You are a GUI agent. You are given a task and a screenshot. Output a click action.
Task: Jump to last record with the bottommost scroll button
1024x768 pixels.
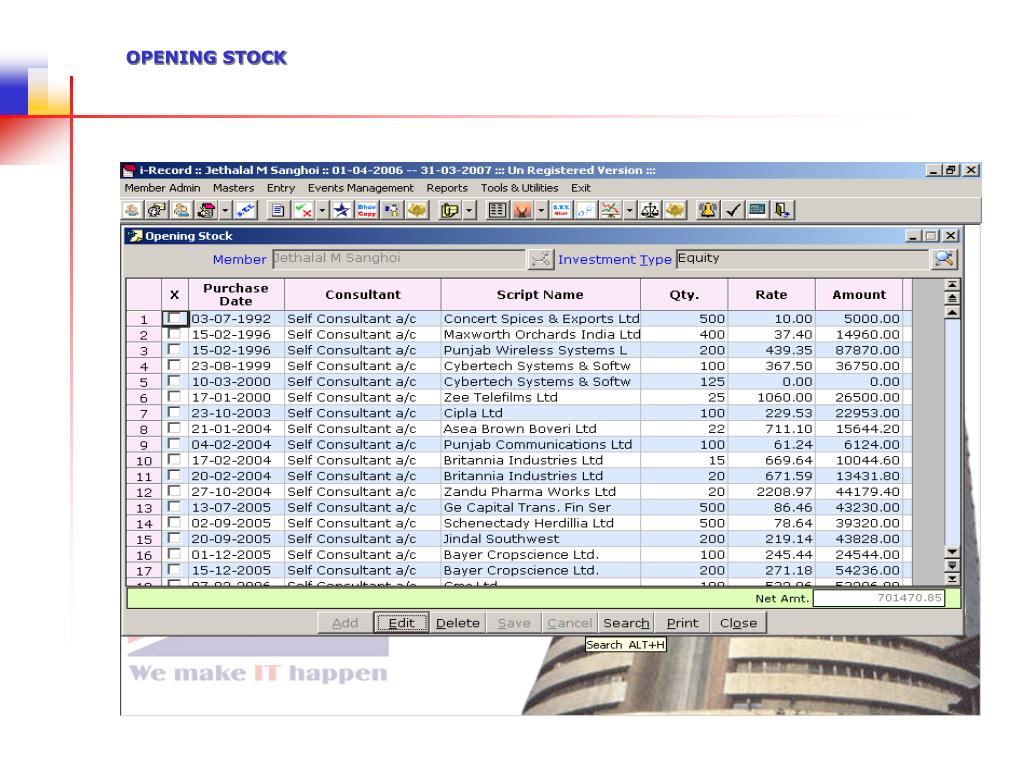pos(952,579)
